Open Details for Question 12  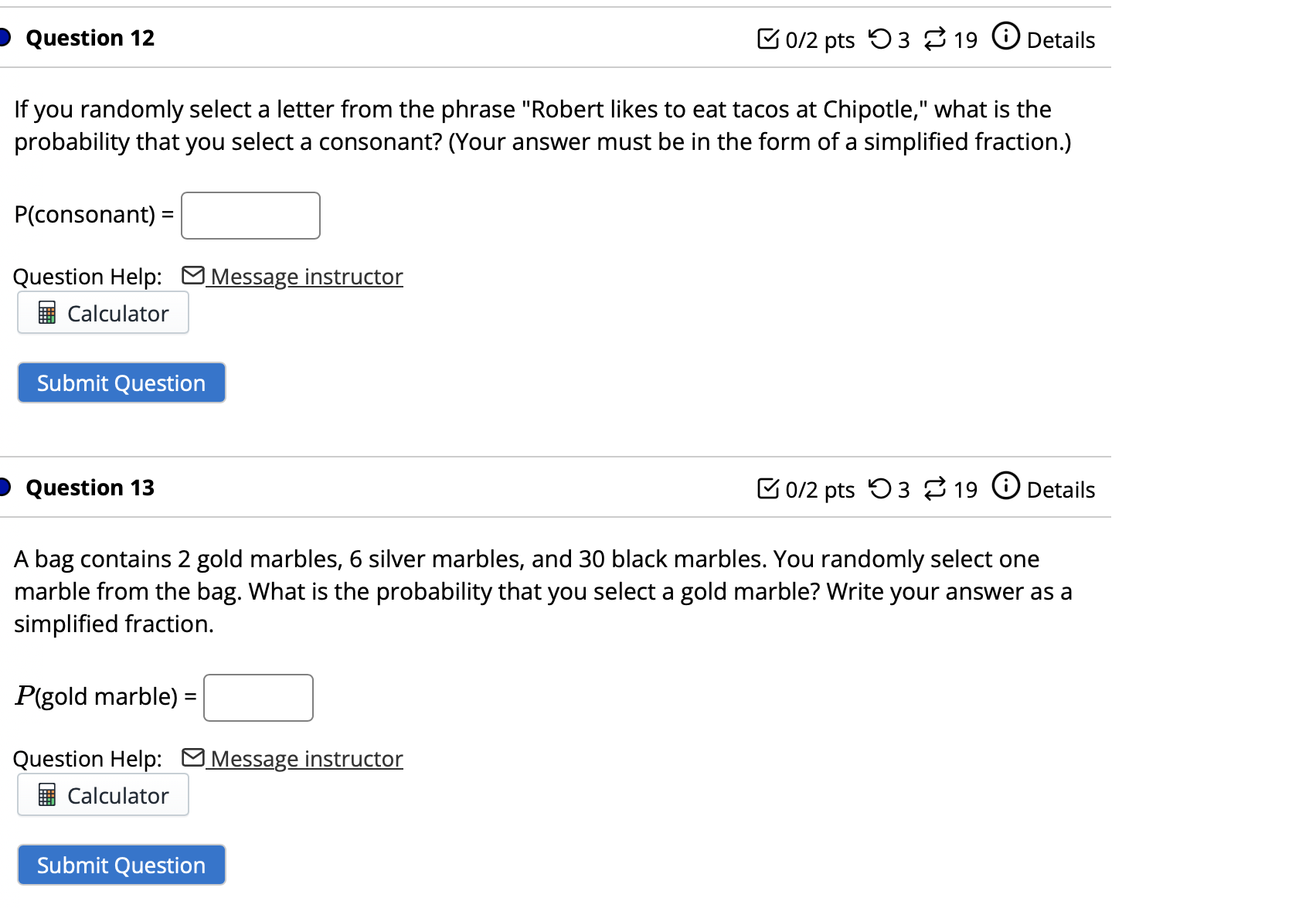pyautogui.click(x=1059, y=40)
